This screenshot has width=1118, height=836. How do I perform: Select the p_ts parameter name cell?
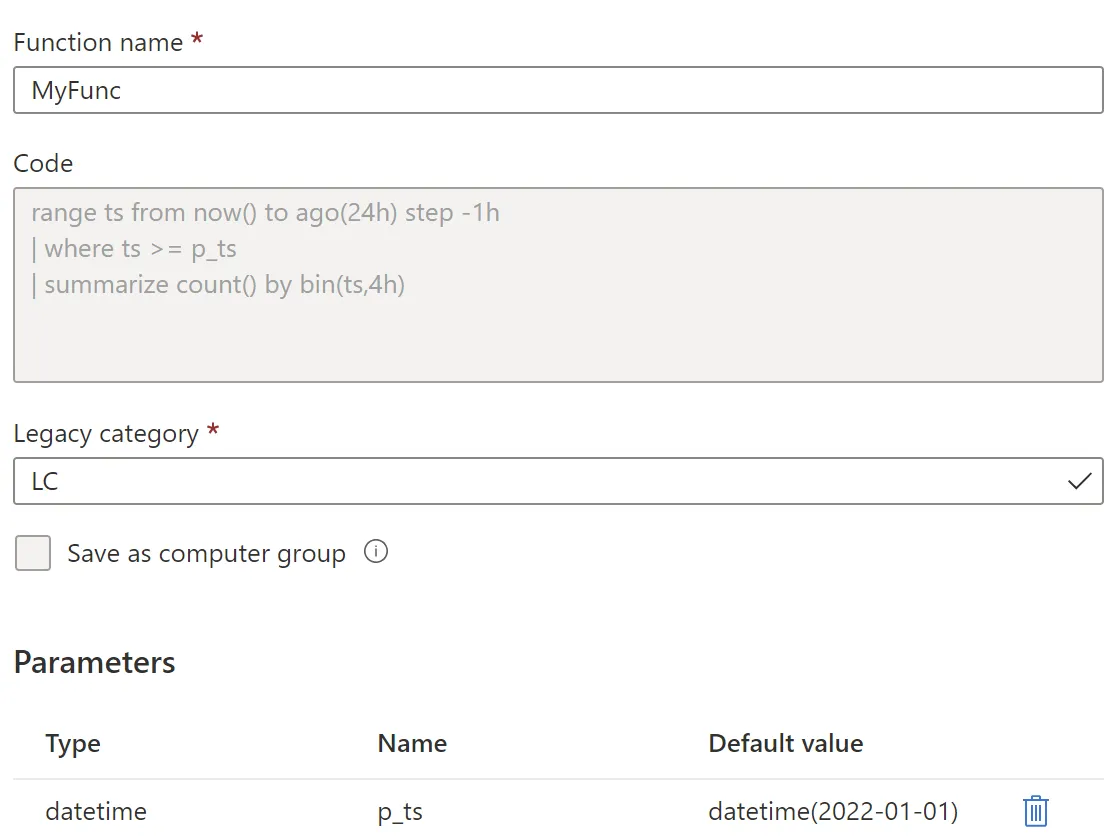400,812
